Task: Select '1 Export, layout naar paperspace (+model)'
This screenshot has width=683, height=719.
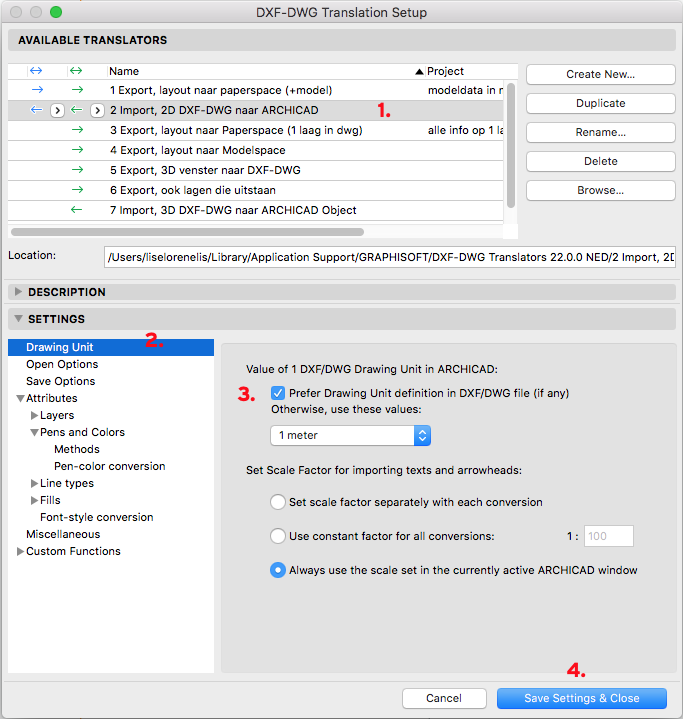Action: pos(255,90)
